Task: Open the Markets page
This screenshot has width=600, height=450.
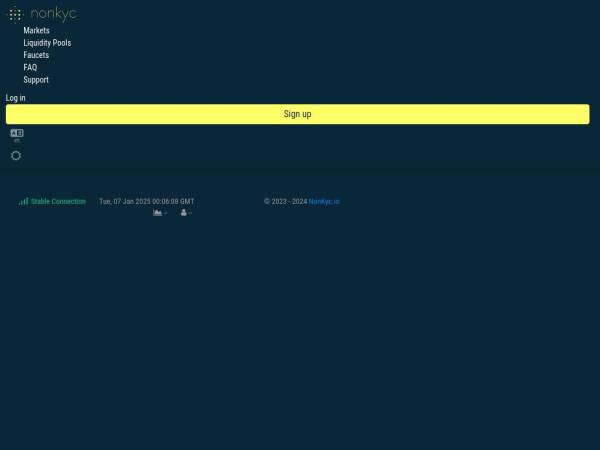Action: [36, 31]
